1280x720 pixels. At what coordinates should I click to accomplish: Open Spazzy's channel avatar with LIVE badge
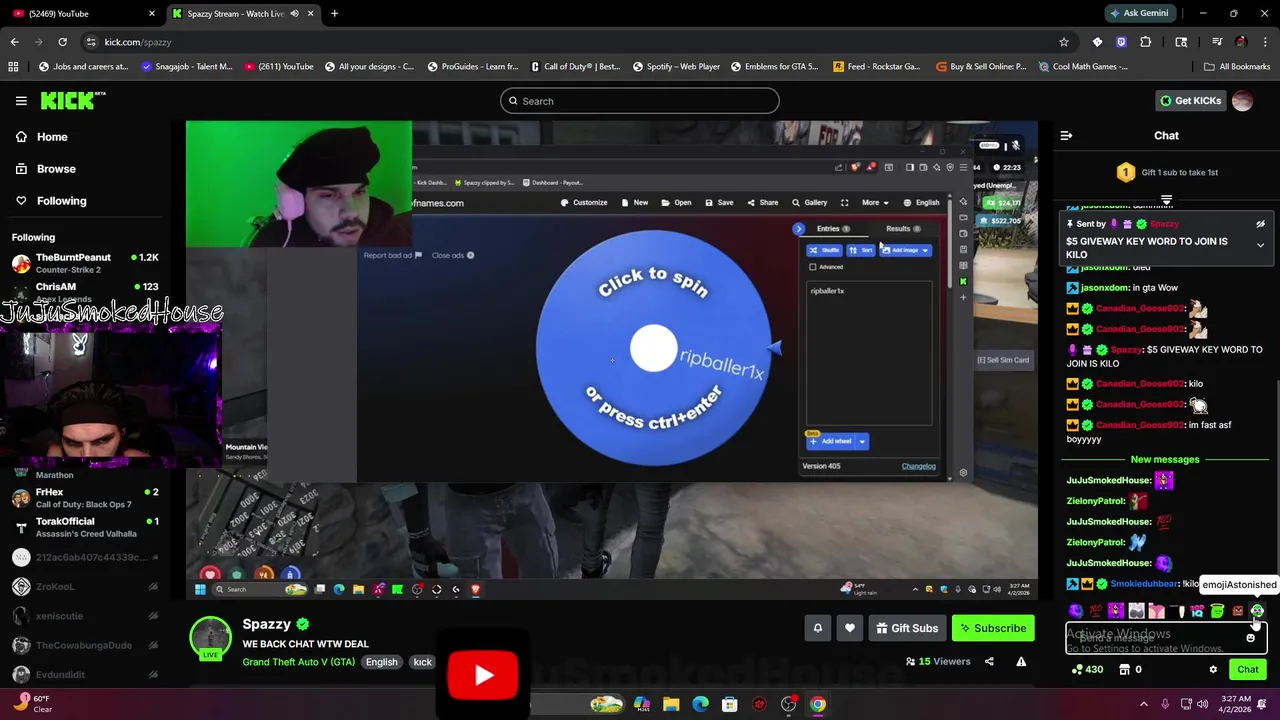coord(211,639)
